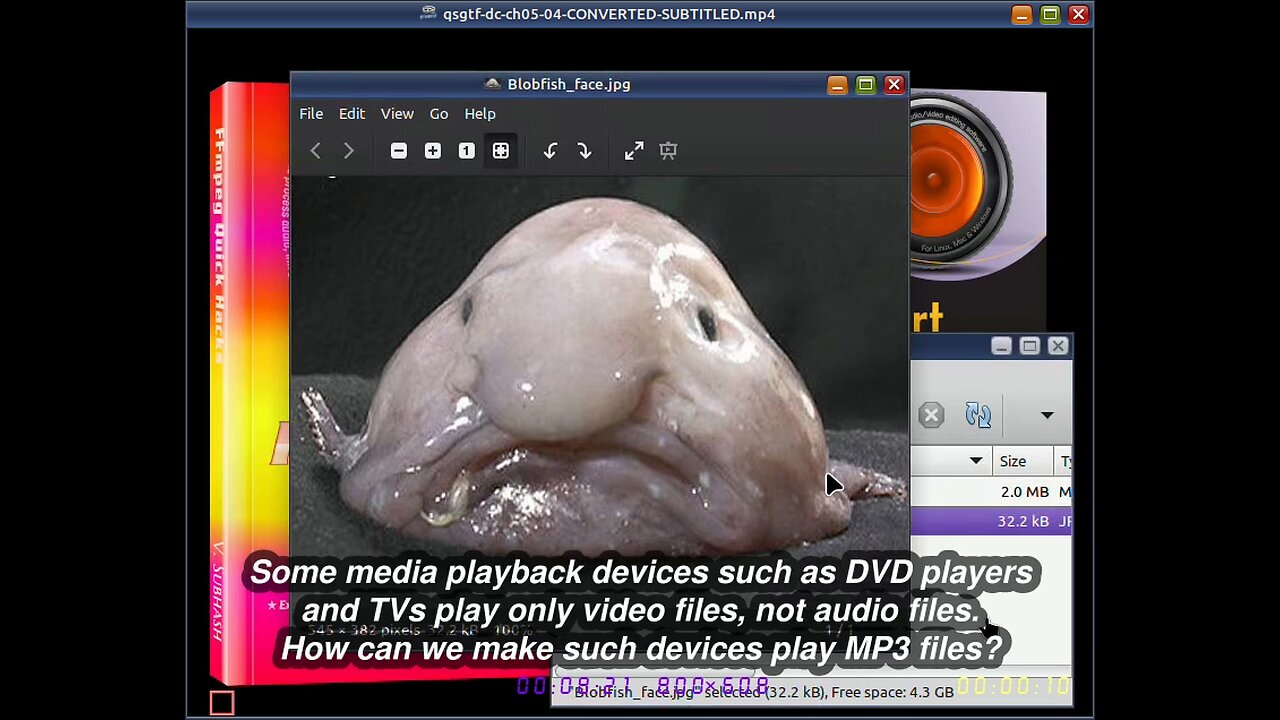Select the highlighted 32.2 kB file row
The width and height of the screenshot is (1280, 720).
coord(991,521)
